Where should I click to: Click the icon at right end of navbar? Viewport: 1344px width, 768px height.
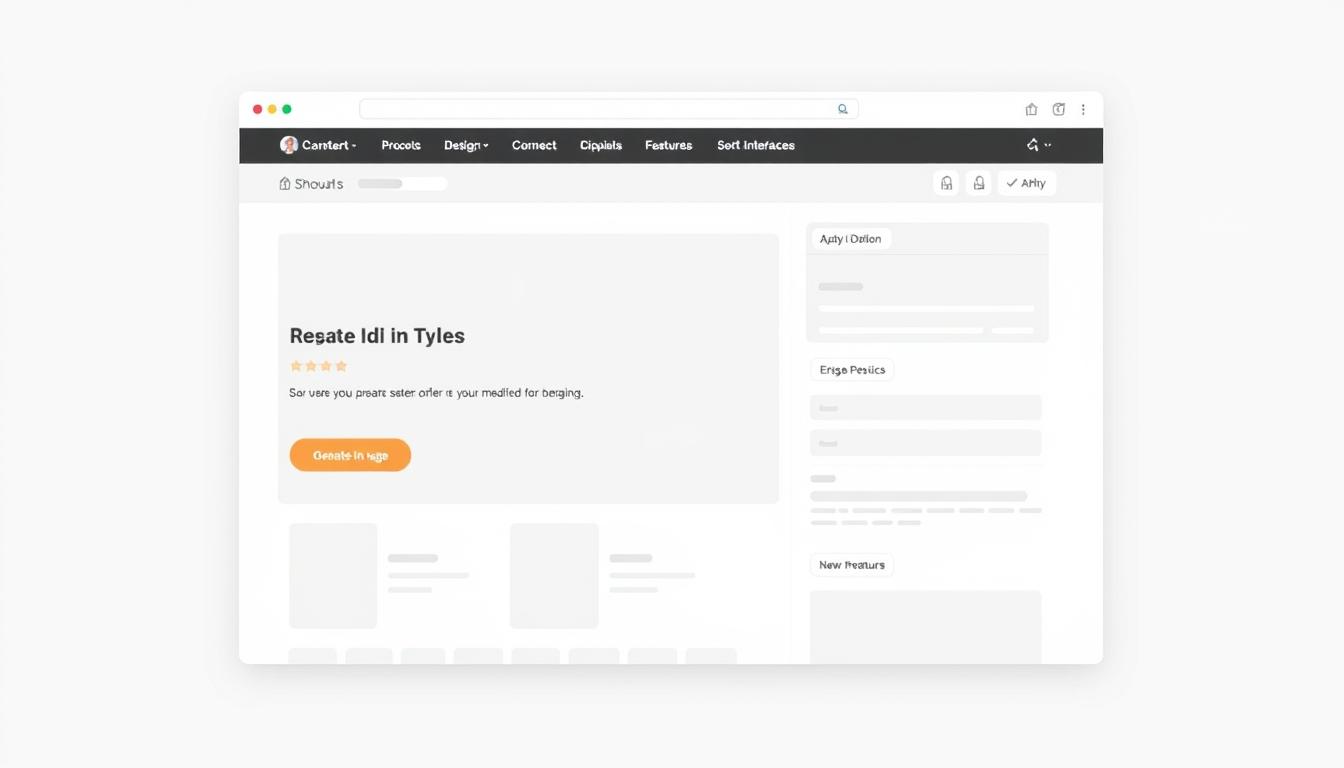(x=1033, y=145)
